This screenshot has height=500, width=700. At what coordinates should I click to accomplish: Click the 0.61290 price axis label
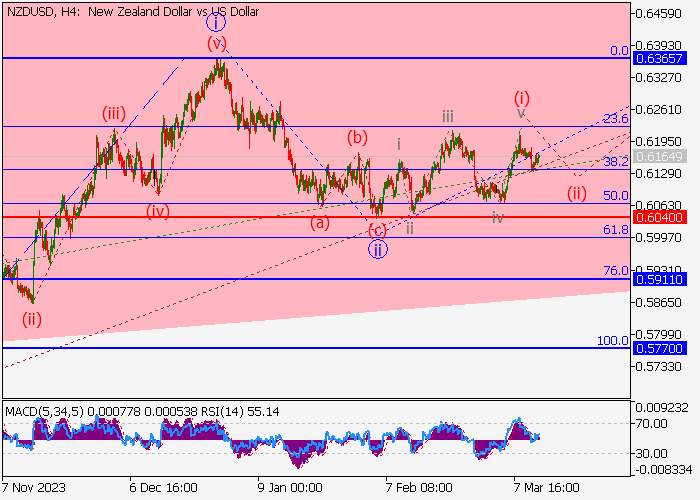658,173
